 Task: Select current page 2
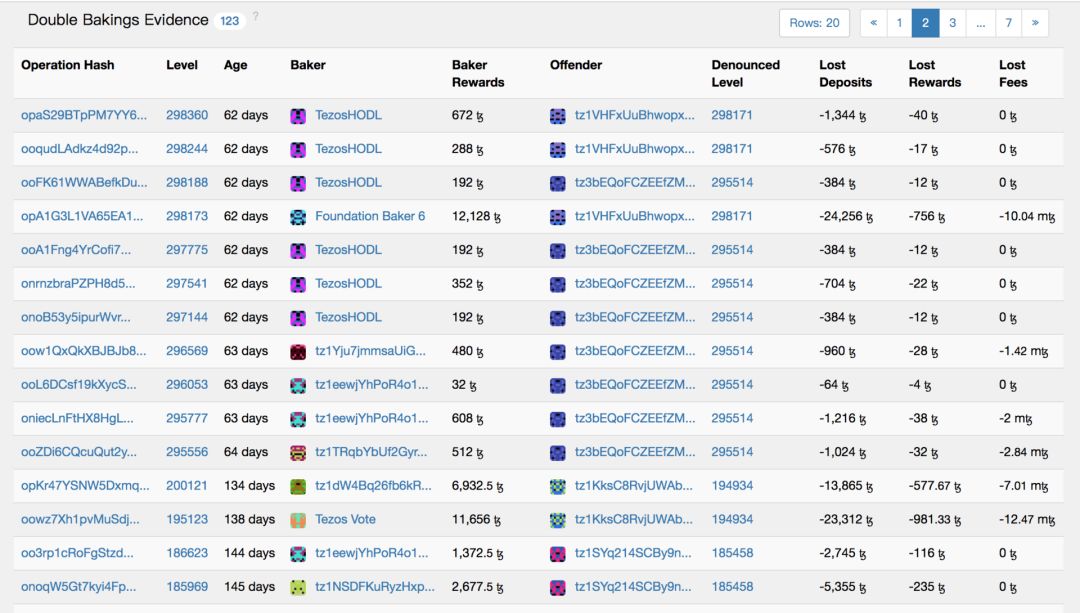(x=925, y=23)
